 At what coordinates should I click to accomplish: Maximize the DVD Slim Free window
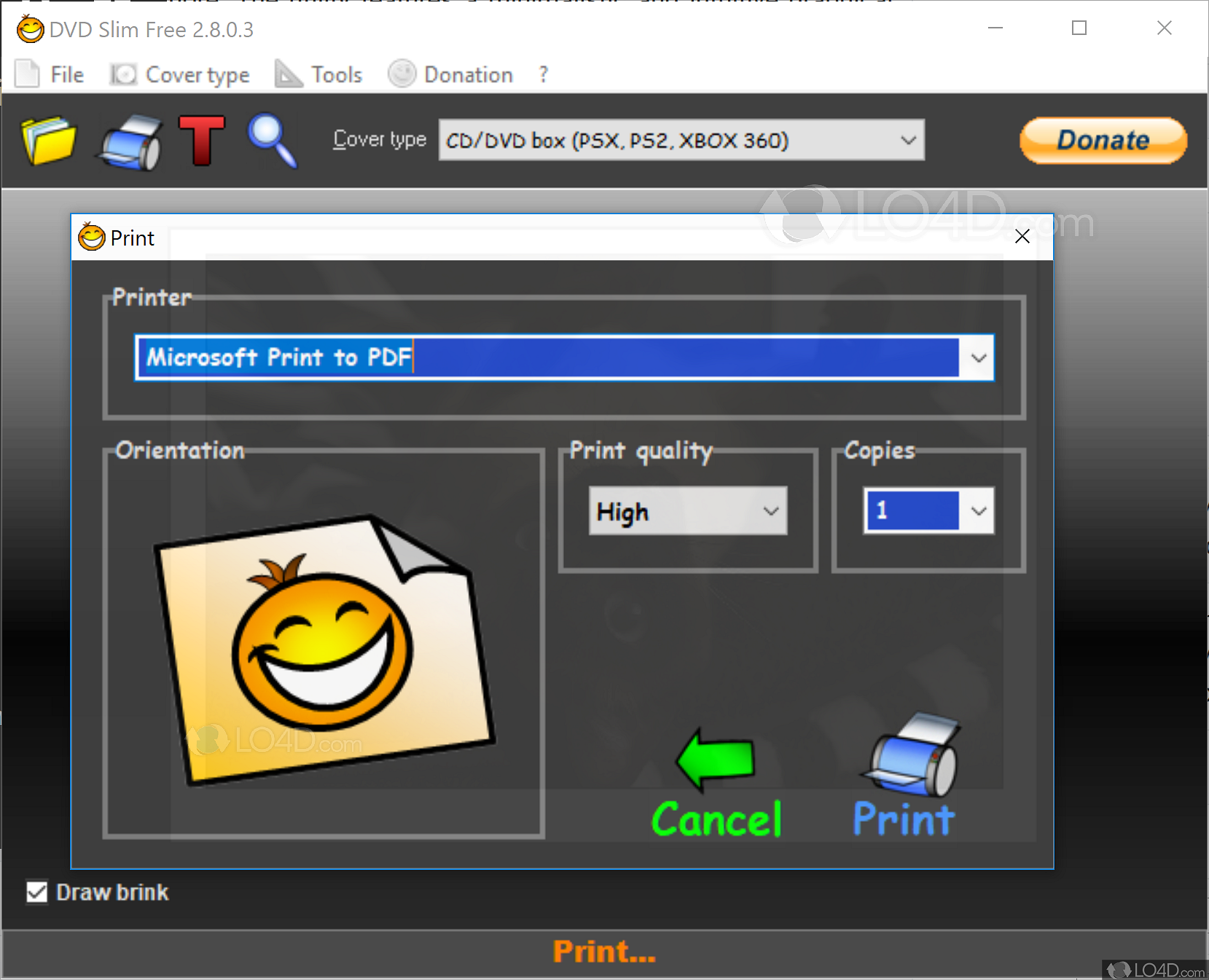pos(1079,28)
